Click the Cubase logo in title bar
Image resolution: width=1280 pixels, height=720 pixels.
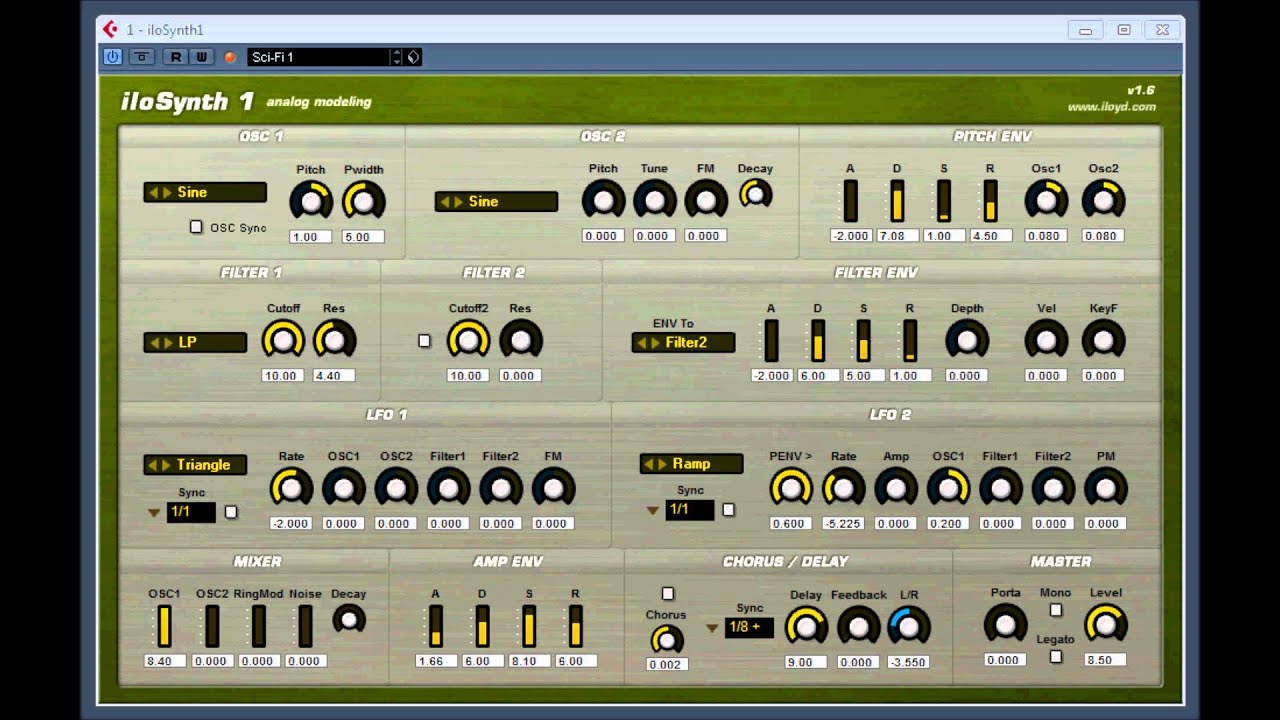(111, 30)
